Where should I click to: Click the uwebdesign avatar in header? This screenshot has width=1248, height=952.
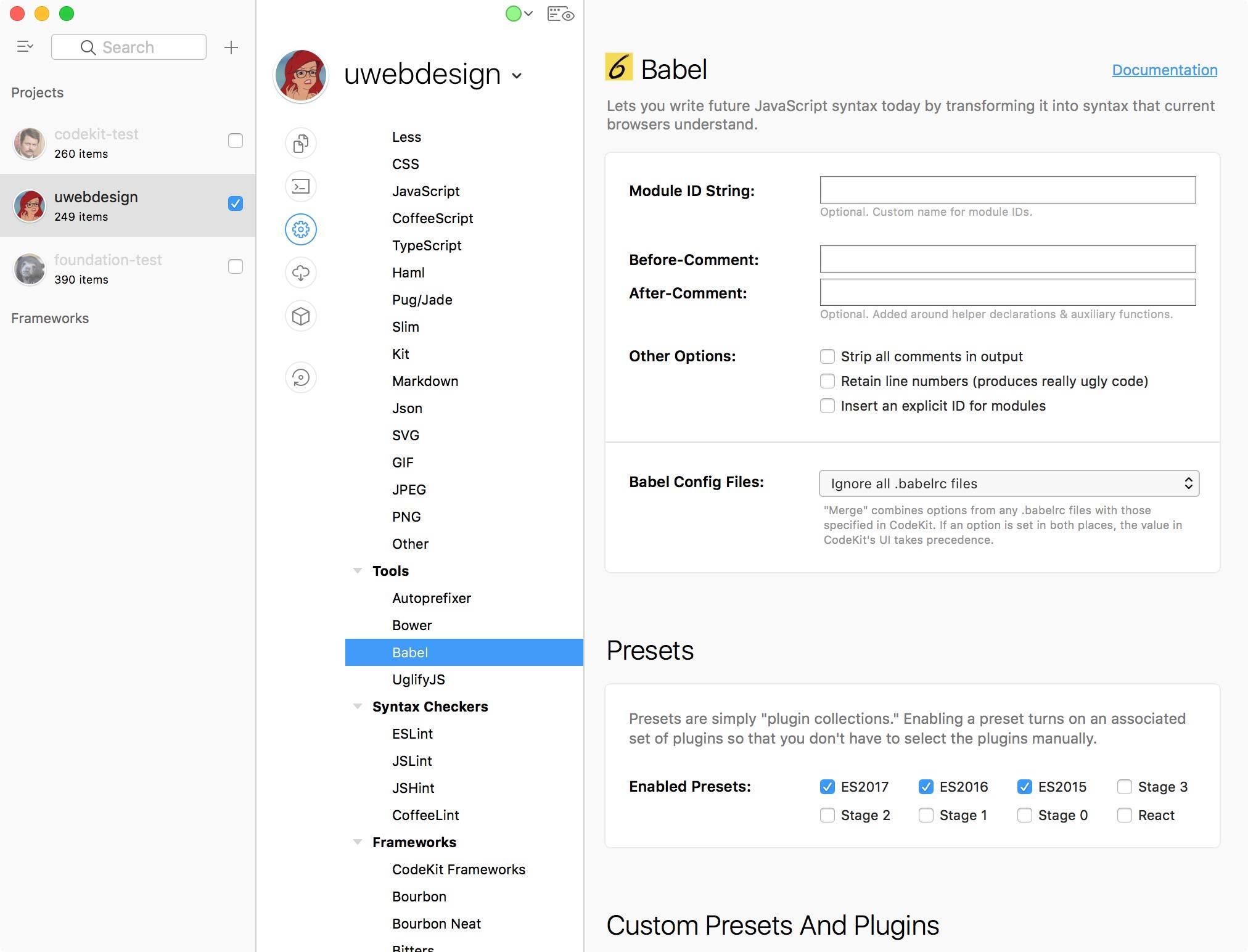click(x=301, y=76)
